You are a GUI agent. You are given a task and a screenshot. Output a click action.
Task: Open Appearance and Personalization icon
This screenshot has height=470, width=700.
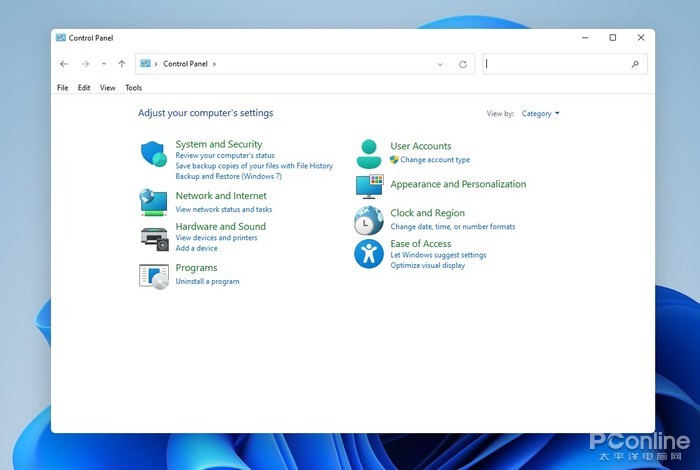pos(369,186)
